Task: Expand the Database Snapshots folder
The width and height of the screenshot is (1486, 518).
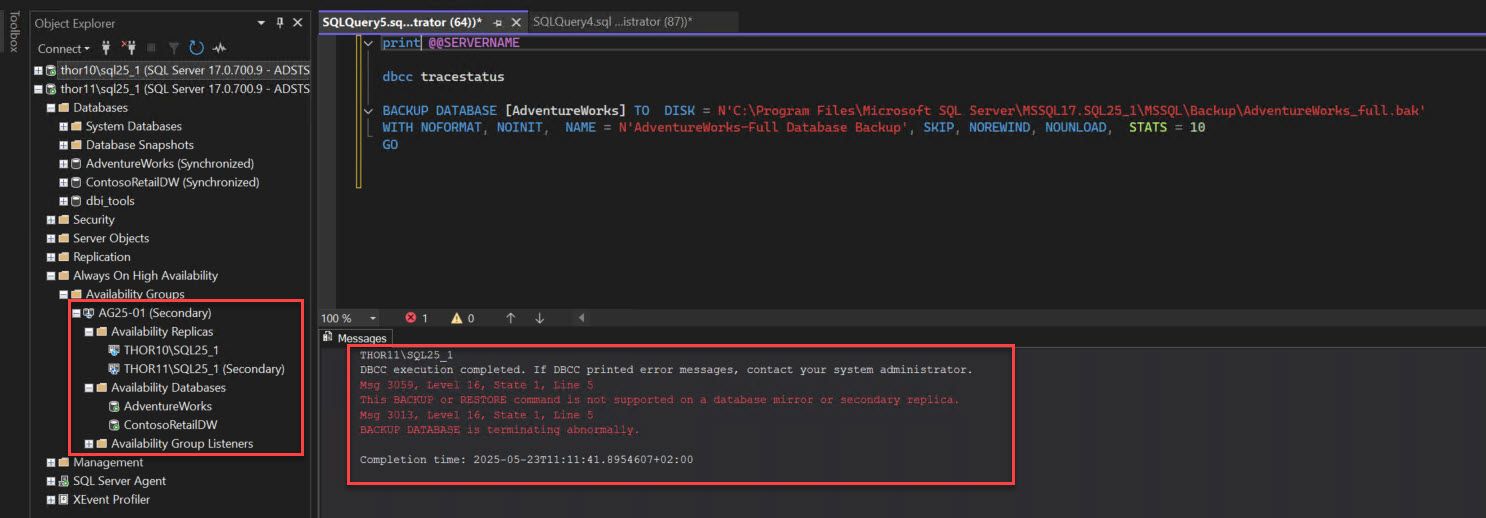Action: (63, 145)
